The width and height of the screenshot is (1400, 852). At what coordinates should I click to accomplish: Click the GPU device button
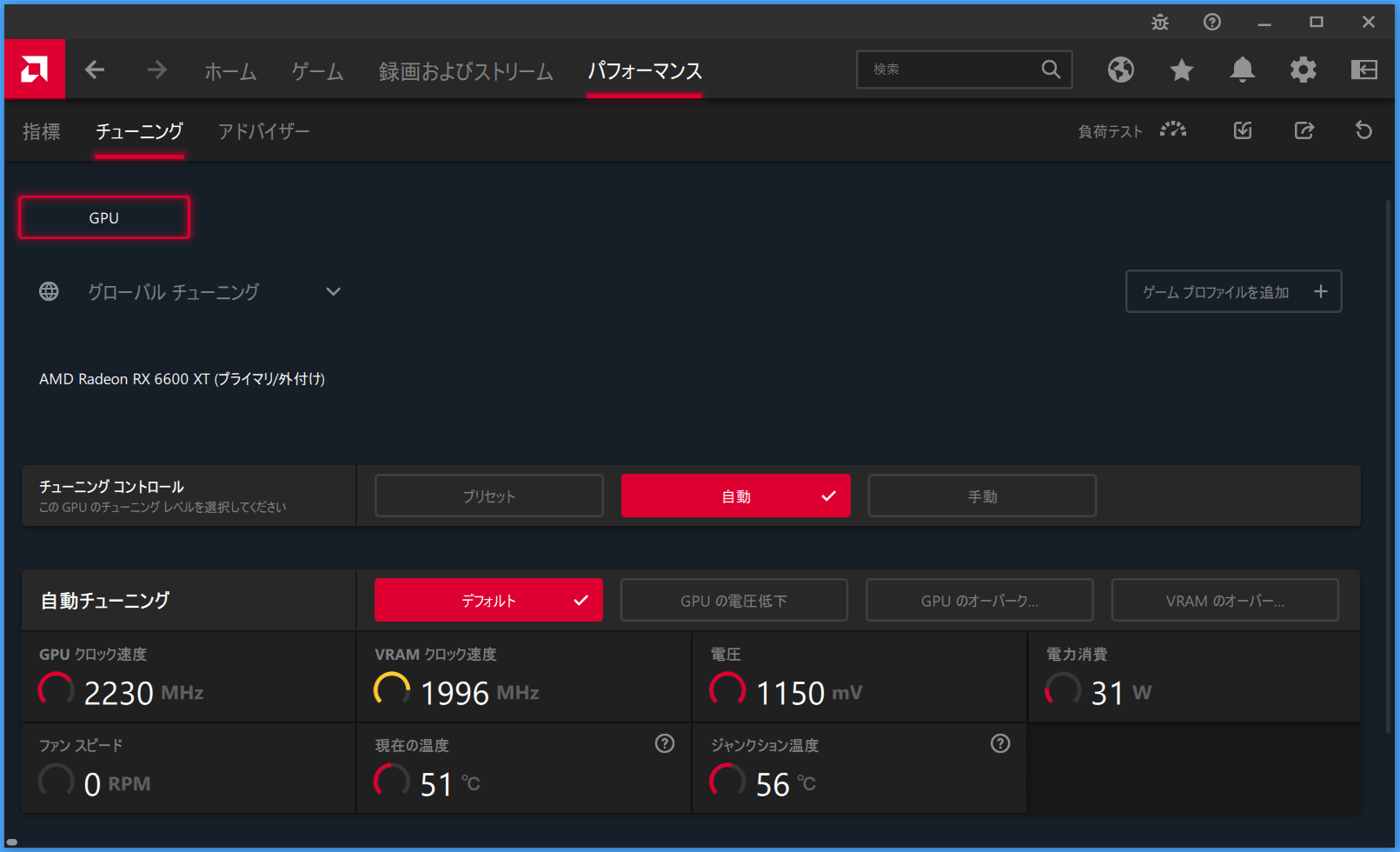pyautogui.click(x=104, y=217)
